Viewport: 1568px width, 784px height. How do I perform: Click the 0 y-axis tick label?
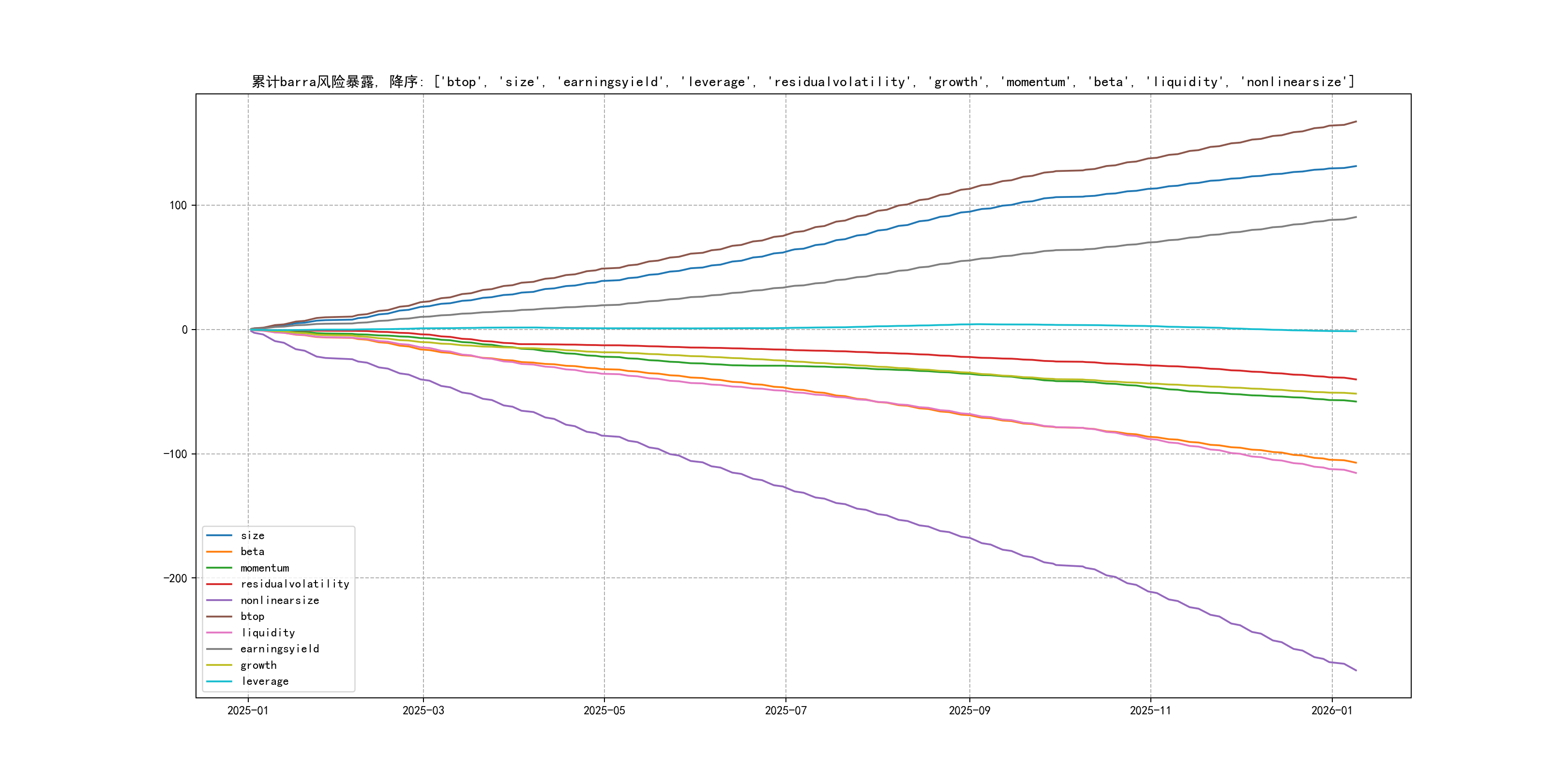(x=184, y=330)
